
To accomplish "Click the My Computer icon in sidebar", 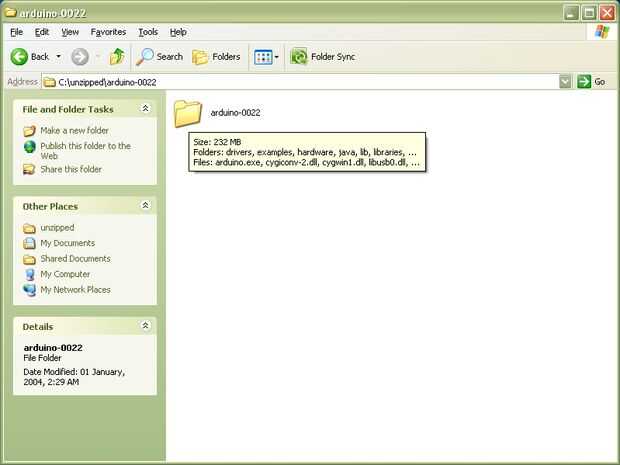I will [30, 274].
